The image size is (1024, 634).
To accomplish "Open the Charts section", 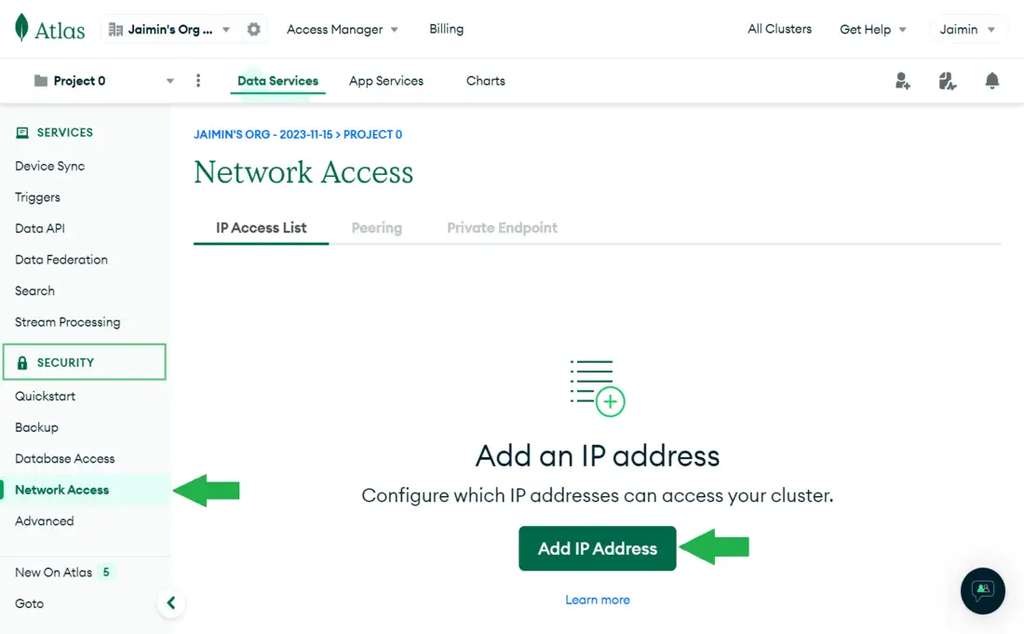I will coord(485,80).
